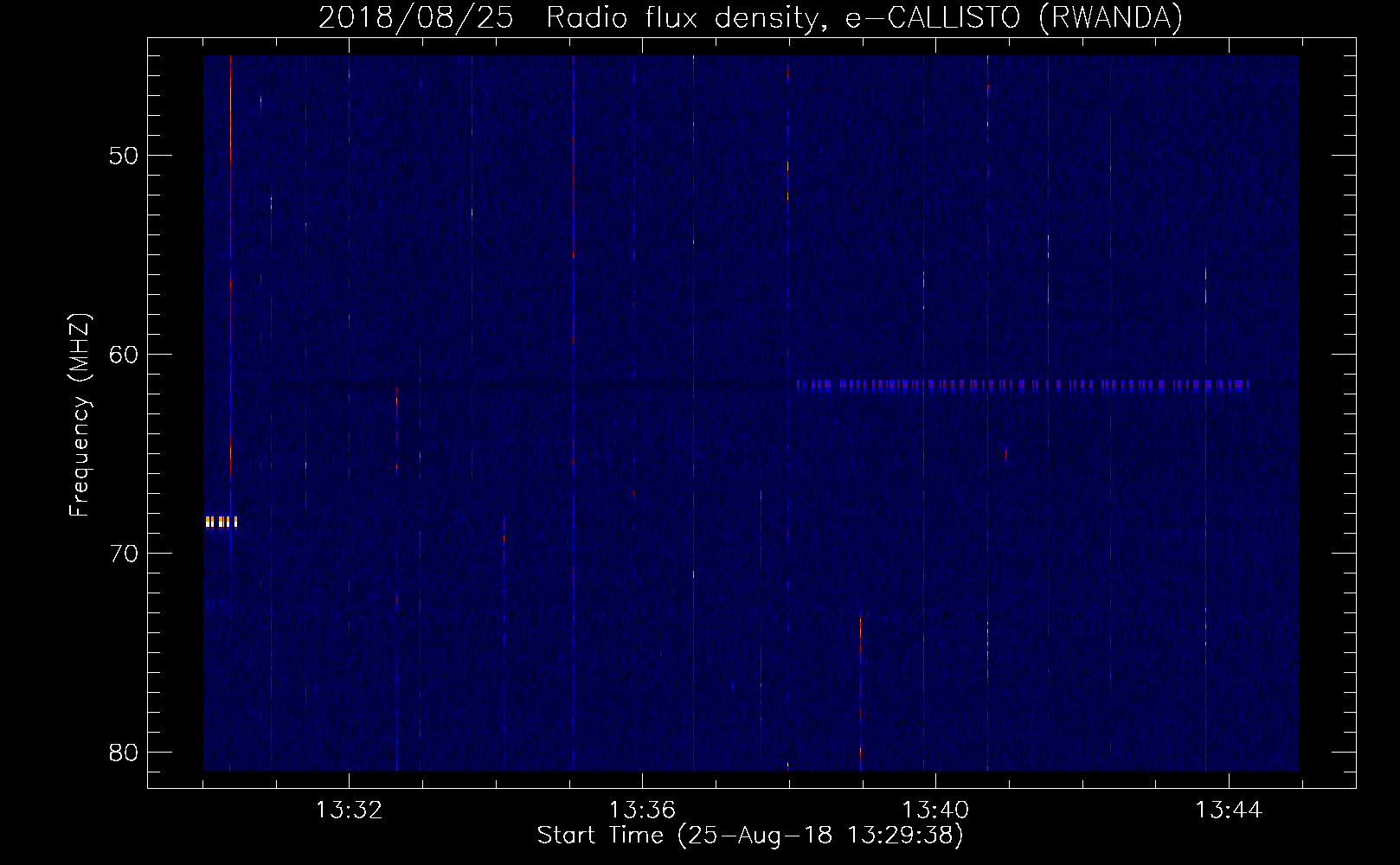Click the '80' frequency tick label
This screenshot has width=1400, height=865.
pos(124,753)
